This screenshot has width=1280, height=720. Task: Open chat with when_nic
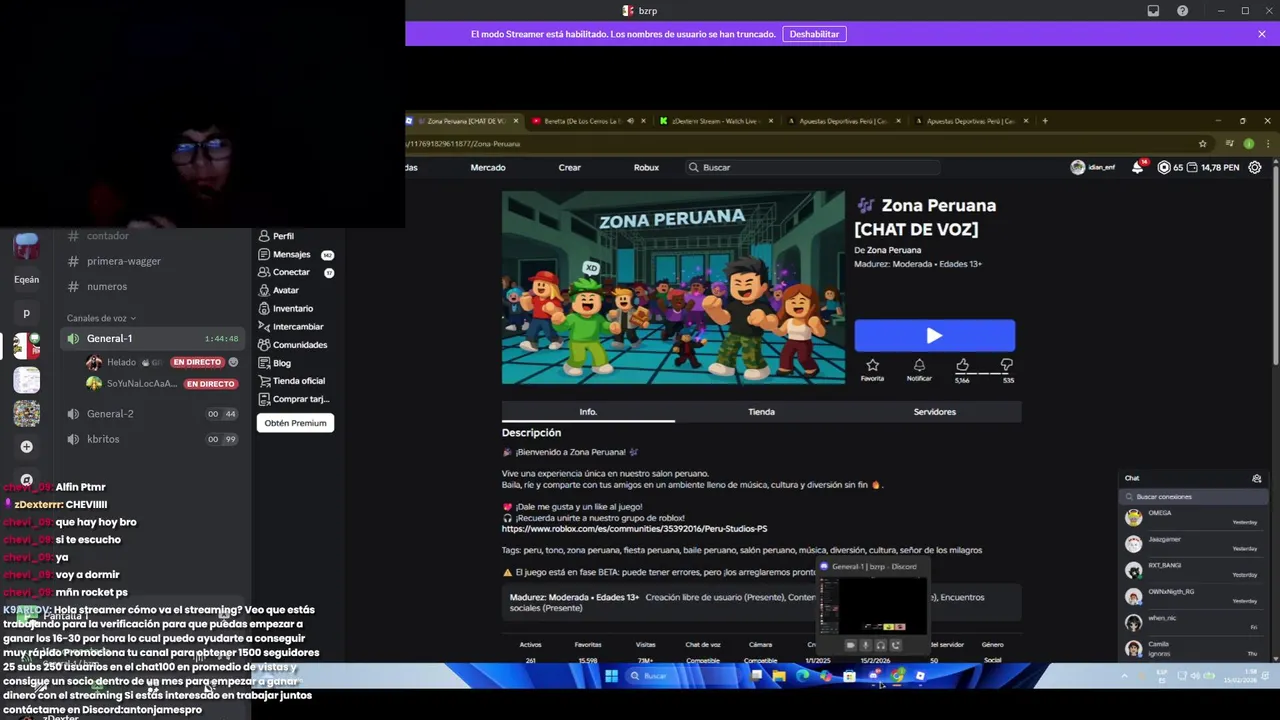1192,623
